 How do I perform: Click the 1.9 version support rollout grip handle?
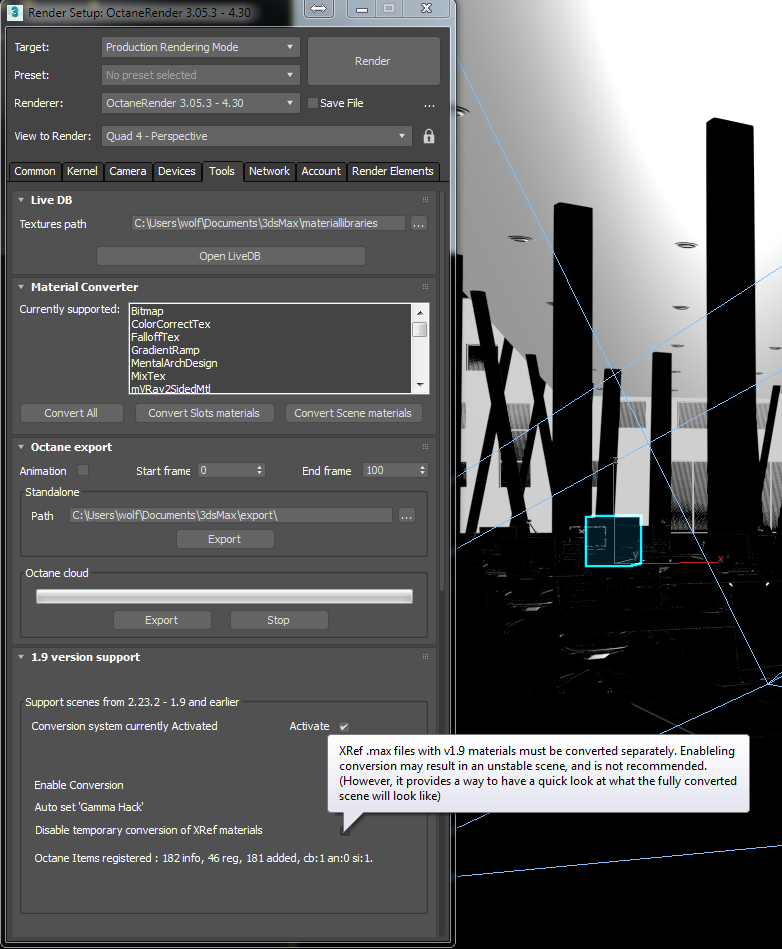pyautogui.click(x=426, y=657)
